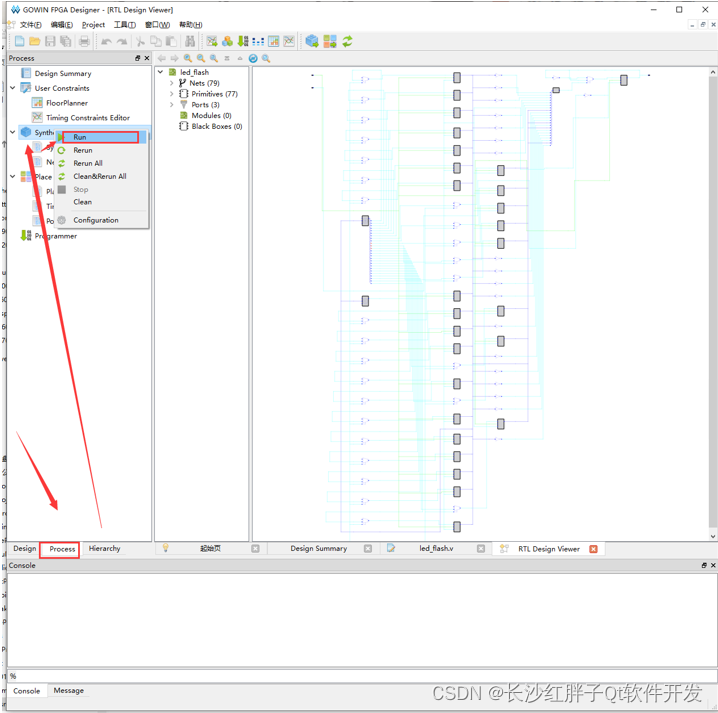
Task: Switch to the Process panel tab
Action: click(62, 549)
